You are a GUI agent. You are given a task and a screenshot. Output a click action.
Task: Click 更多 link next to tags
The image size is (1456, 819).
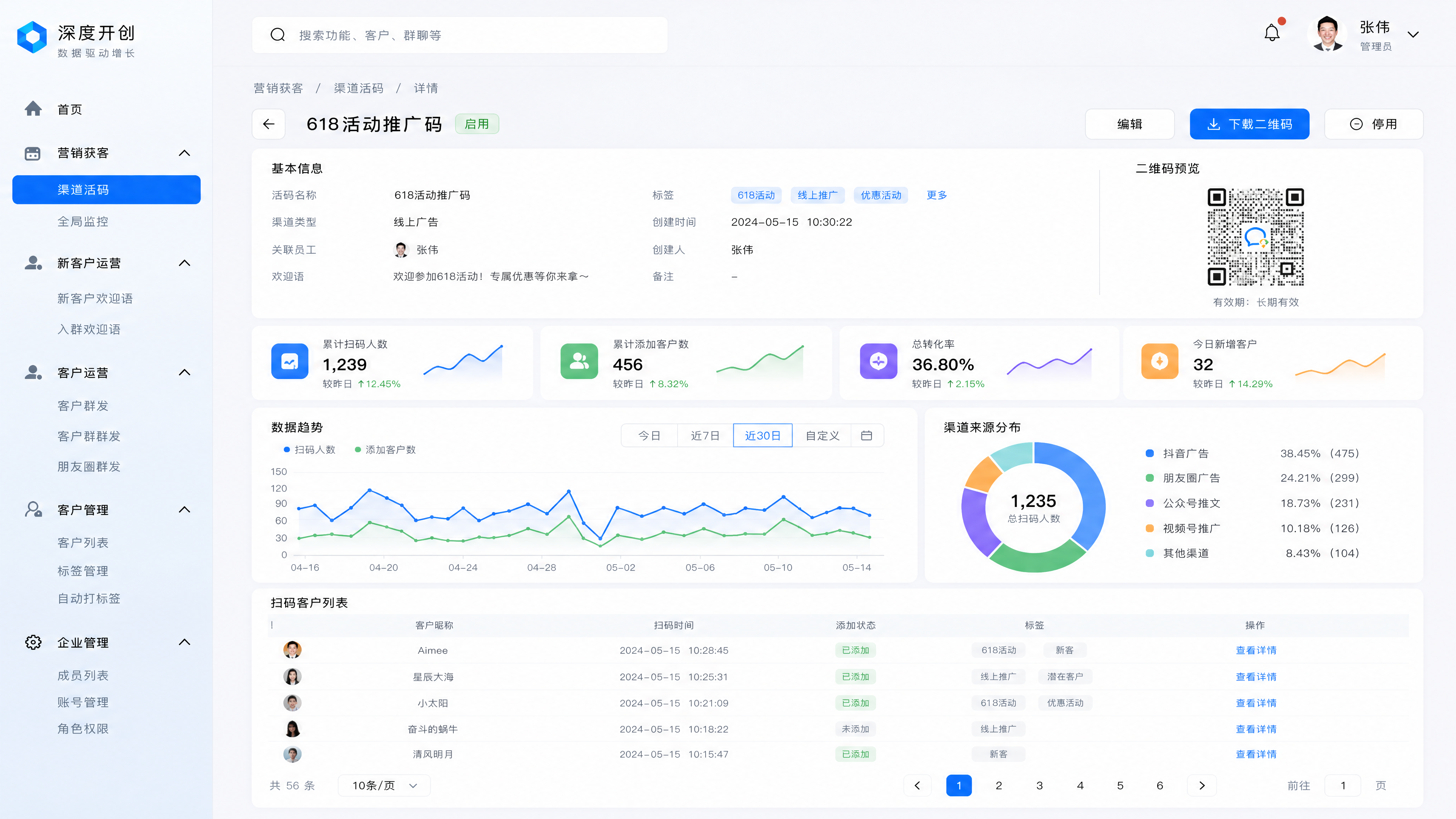coord(937,195)
